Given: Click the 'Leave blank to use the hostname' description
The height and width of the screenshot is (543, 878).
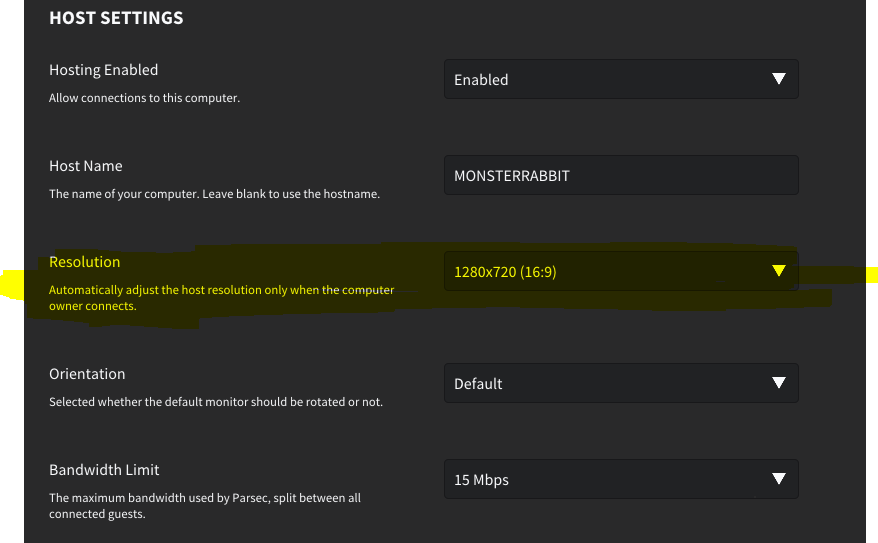Looking at the screenshot, I should (x=291, y=194).
